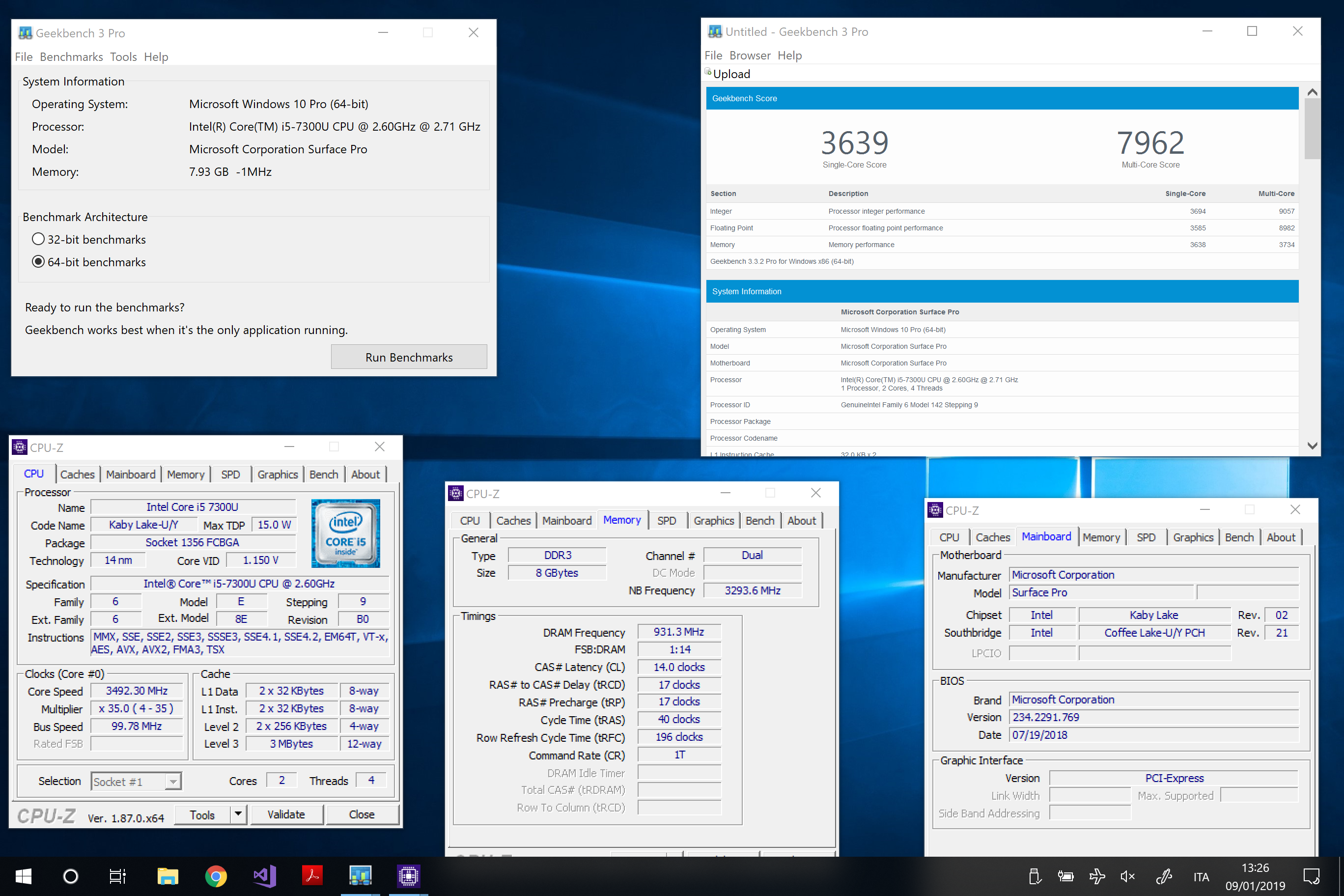This screenshot has height=896, width=1344.
Task: Click the CPU-Z CPU window title icon
Action: click(20, 447)
